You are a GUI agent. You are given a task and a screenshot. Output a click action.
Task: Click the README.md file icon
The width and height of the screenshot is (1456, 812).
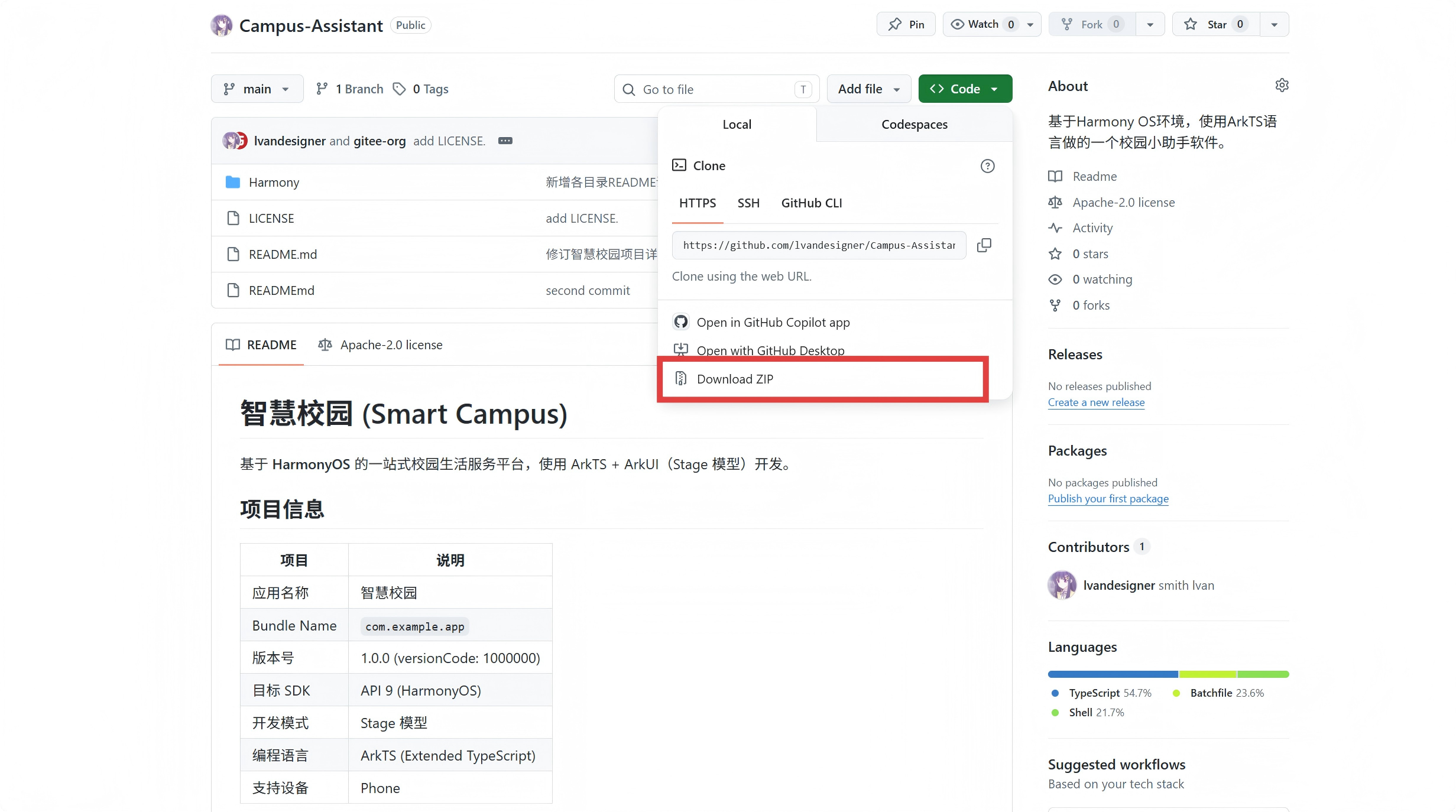point(233,255)
